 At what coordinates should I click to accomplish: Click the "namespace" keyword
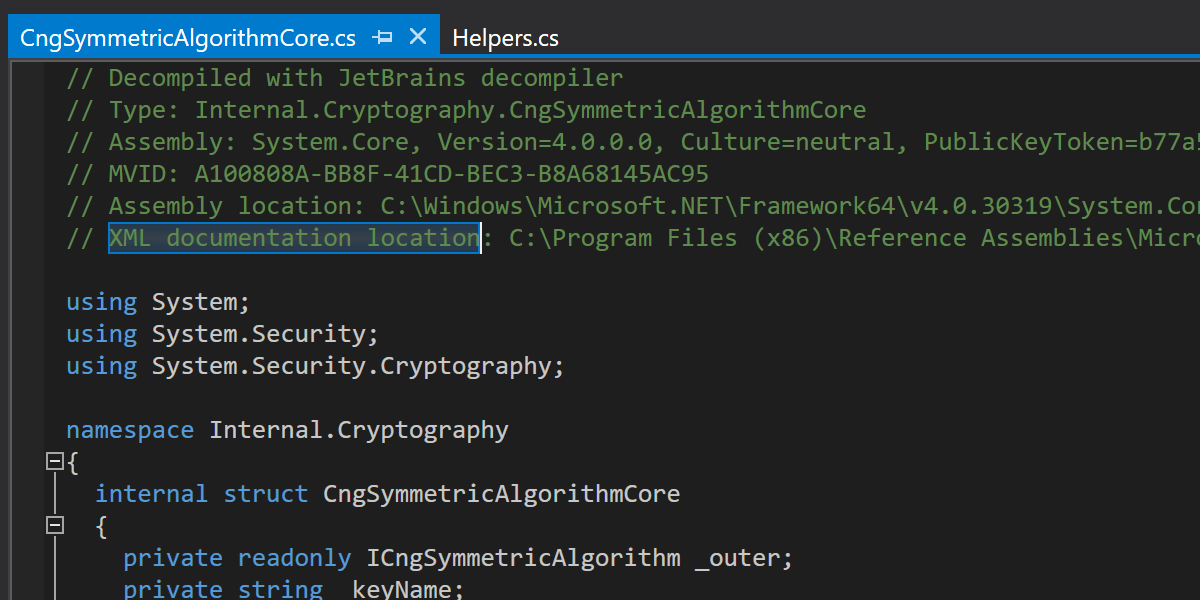point(130,430)
